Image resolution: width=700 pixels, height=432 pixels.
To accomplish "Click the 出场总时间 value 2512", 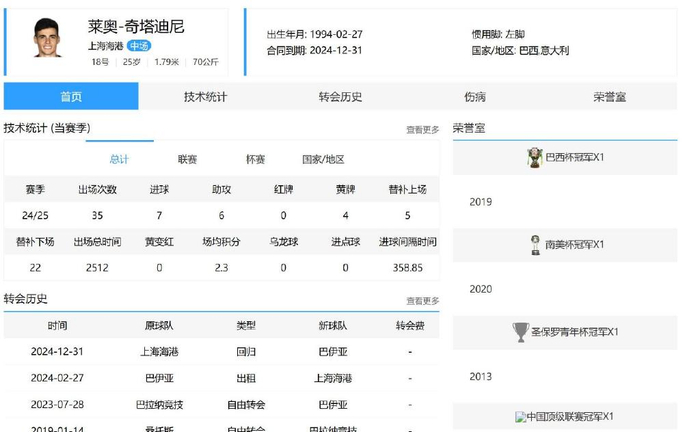I will point(97,268).
